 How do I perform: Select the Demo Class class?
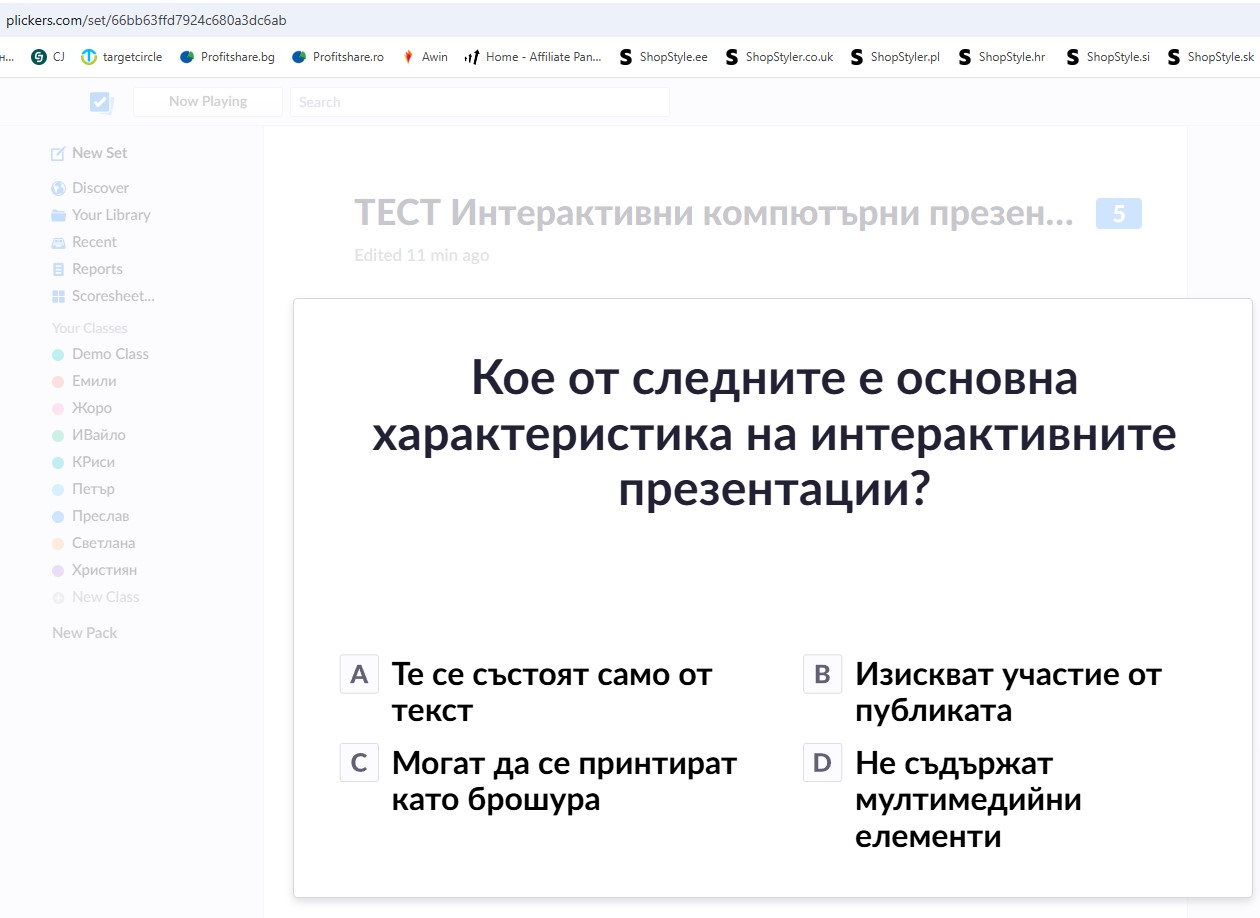click(x=100, y=354)
